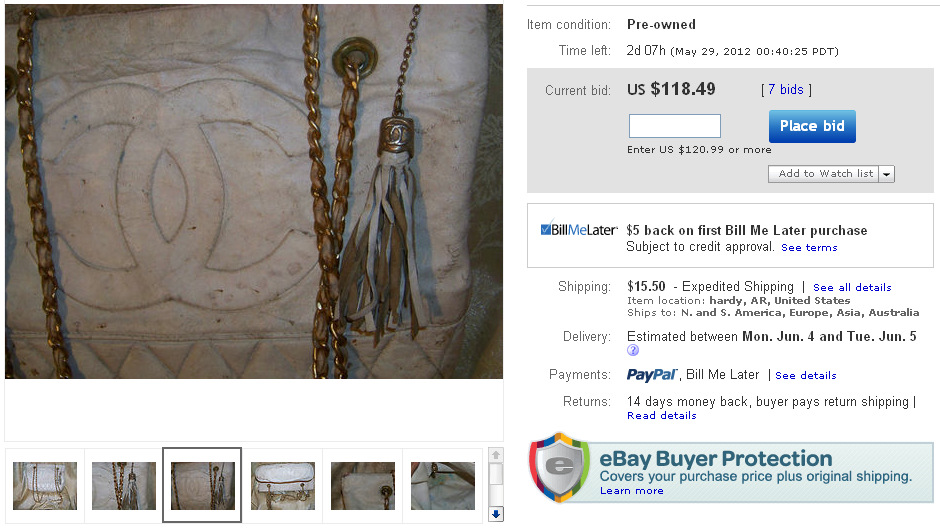Click the thumbnail scroll down arrow
This screenshot has height=531, width=940.
pyautogui.click(x=496, y=514)
